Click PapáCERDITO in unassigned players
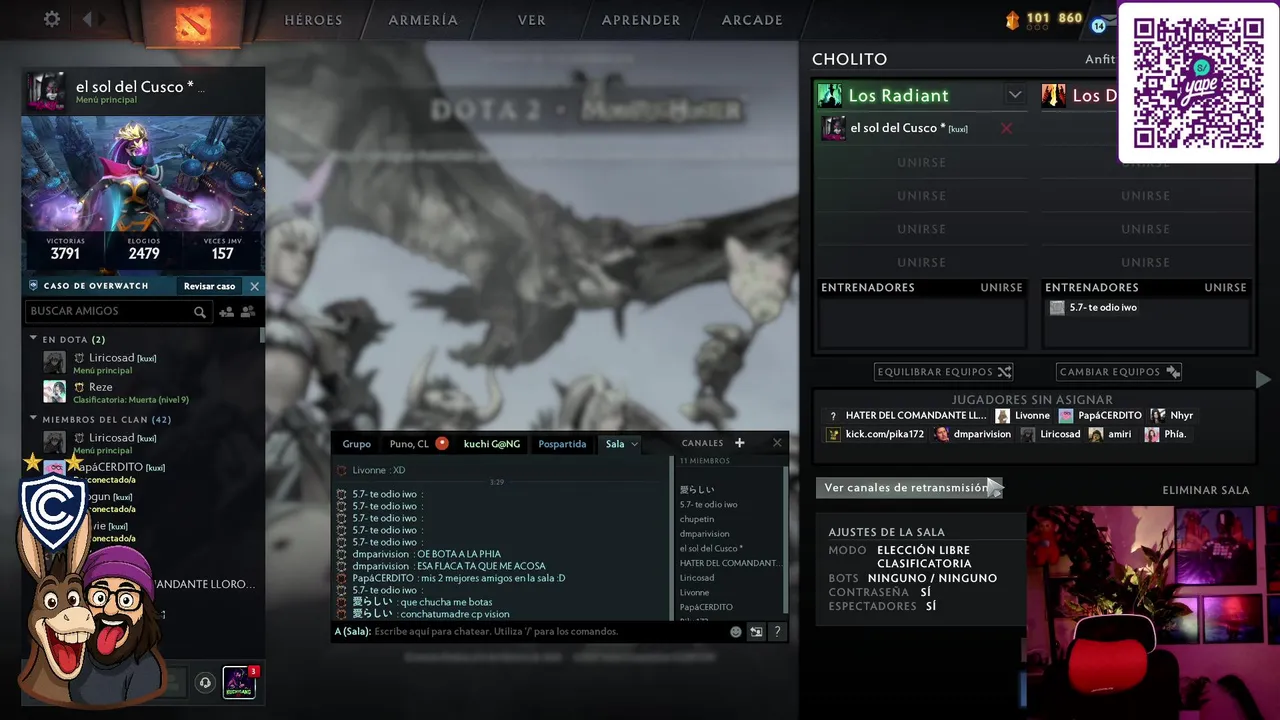Image resolution: width=1280 pixels, height=720 pixels. pyautogui.click(x=1100, y=415)
